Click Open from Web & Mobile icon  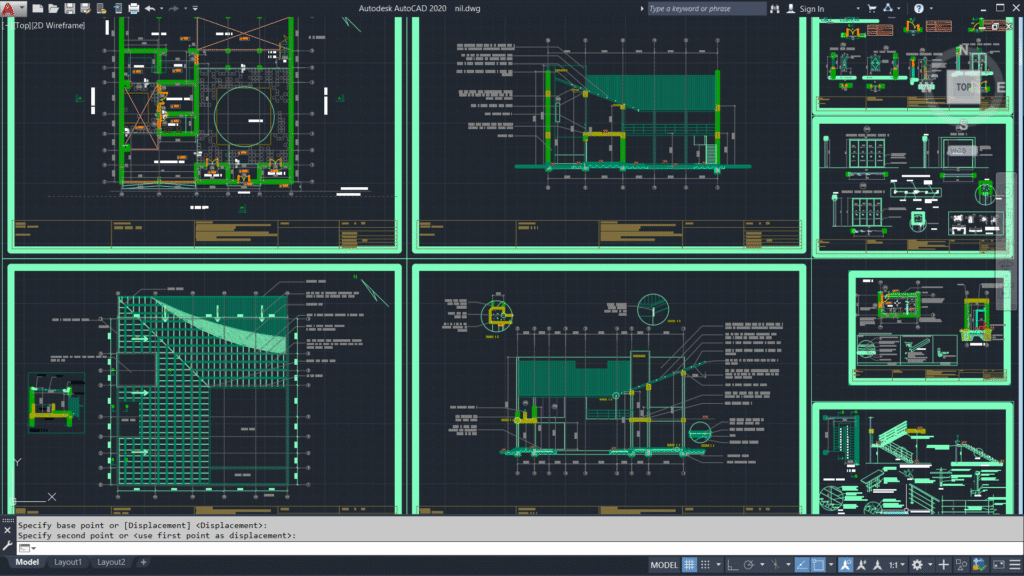point(101,8)
